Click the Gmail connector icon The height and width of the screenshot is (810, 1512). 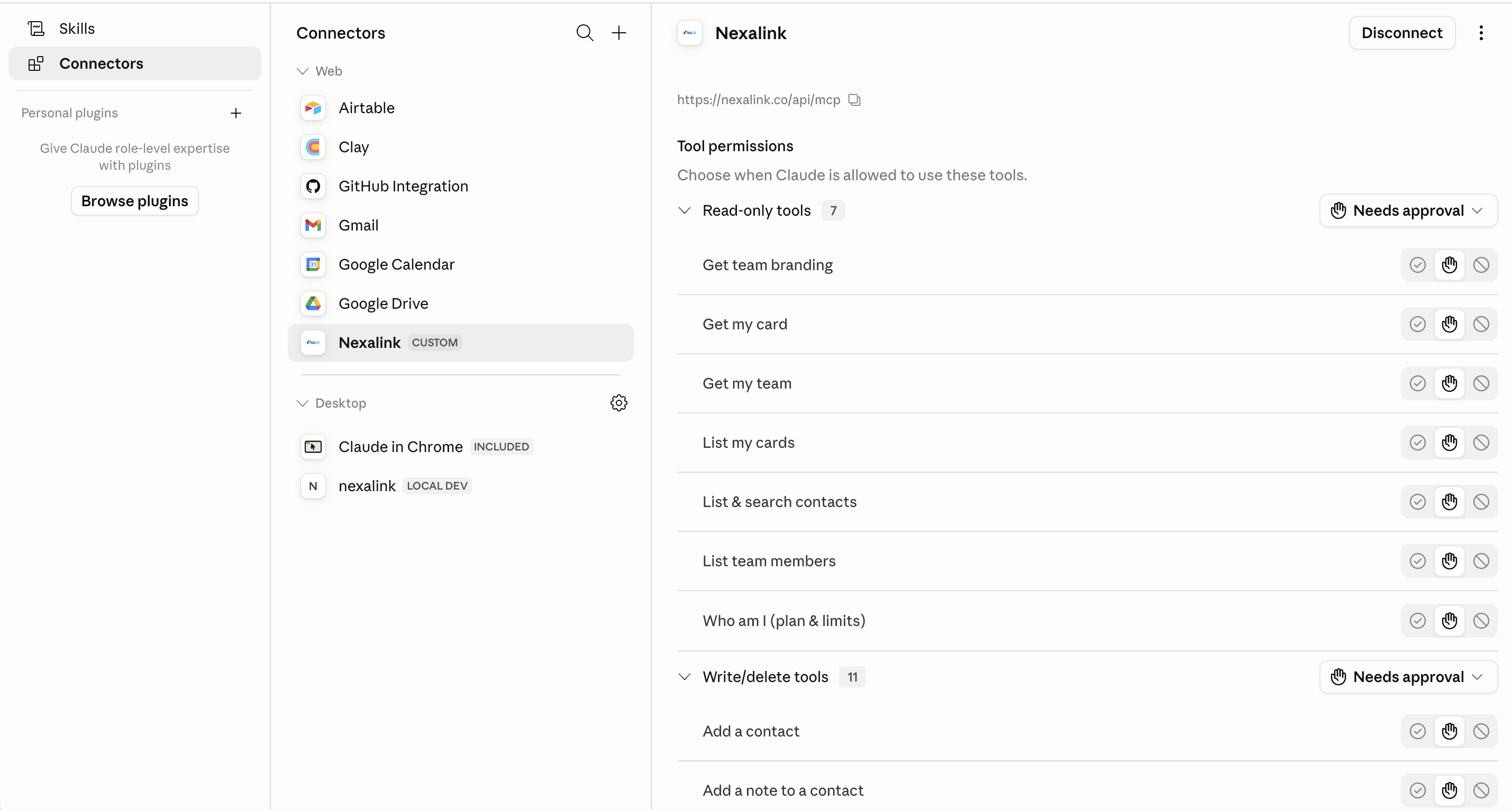(x=313, y=225)
